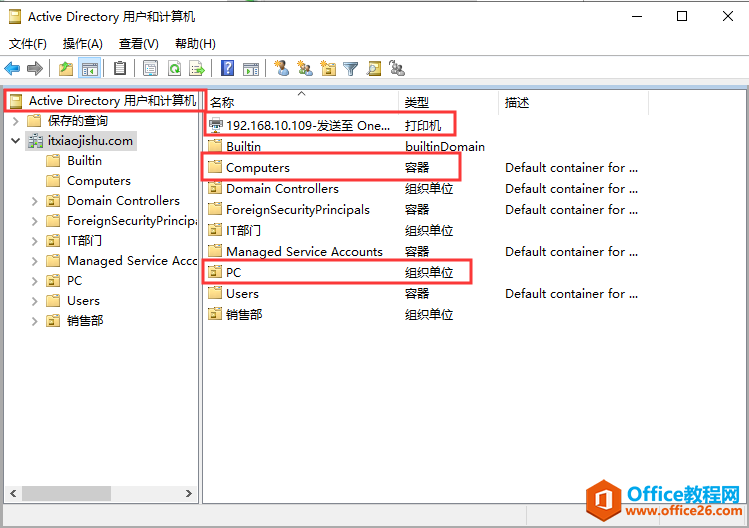Minimize the Active Directory window
Image resolution: width=749 pixels, height=528 pixels.
637,16
